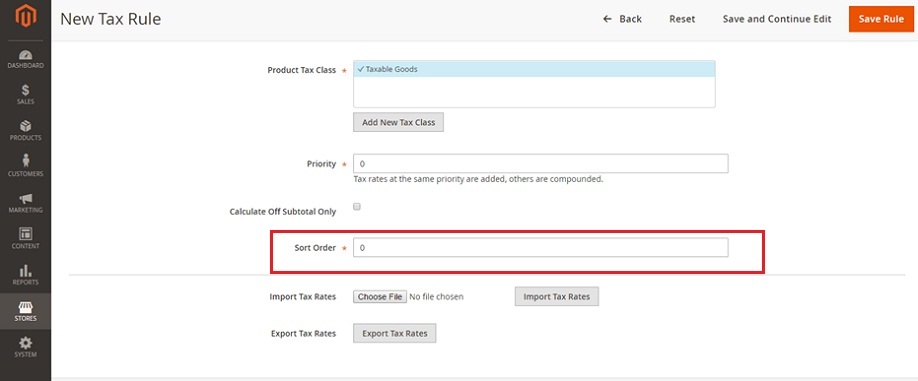Click the 'No file chosen' text
This screenshot has width=918, height=381.
tap(436, 297)
